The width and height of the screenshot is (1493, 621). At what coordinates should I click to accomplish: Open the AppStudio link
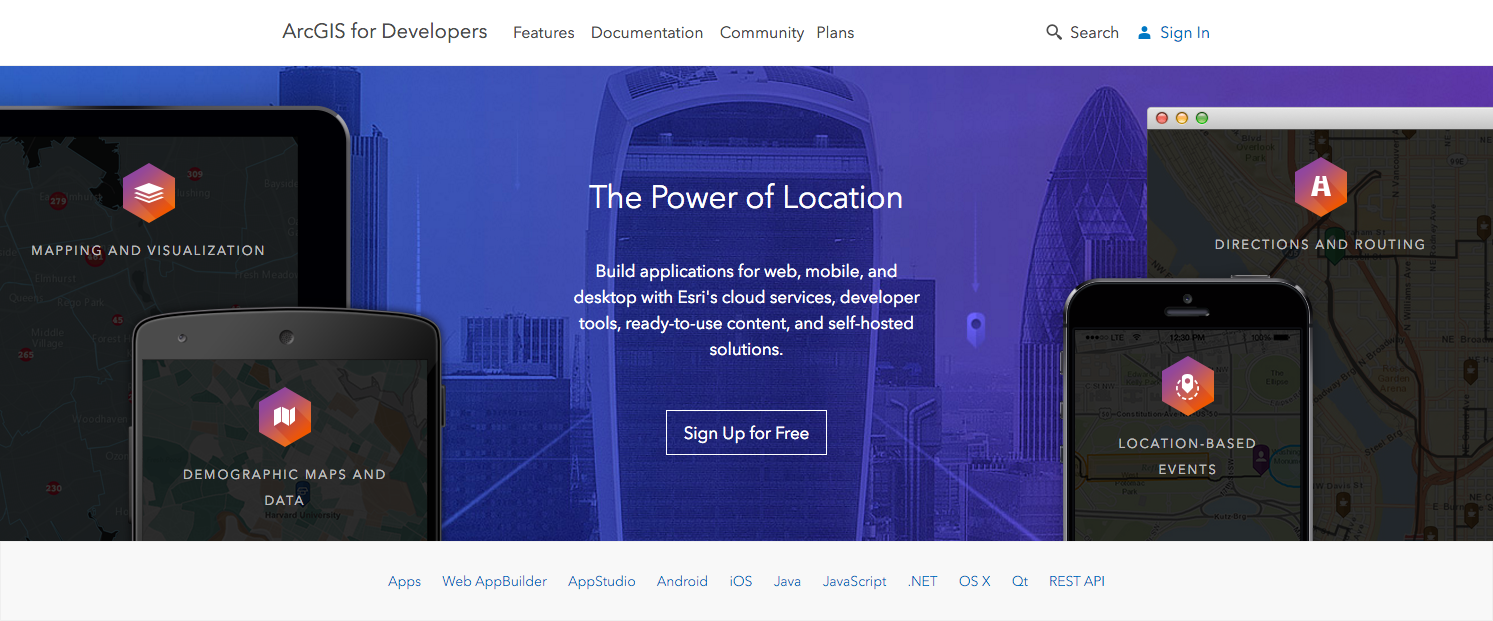[x=602, y=581]
